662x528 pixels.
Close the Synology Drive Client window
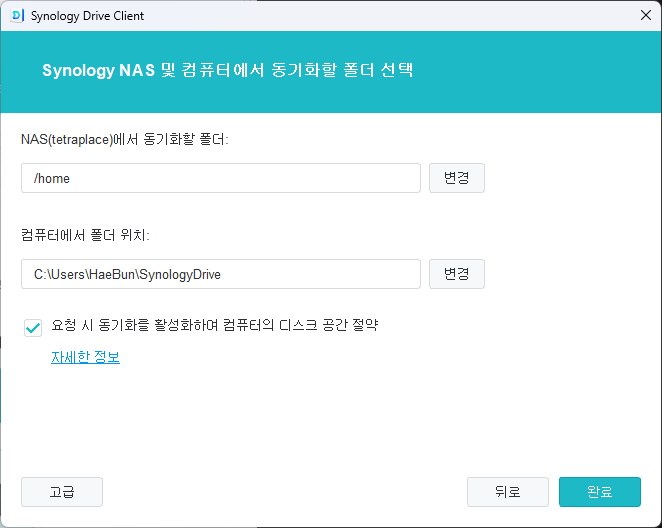[646, 15]
